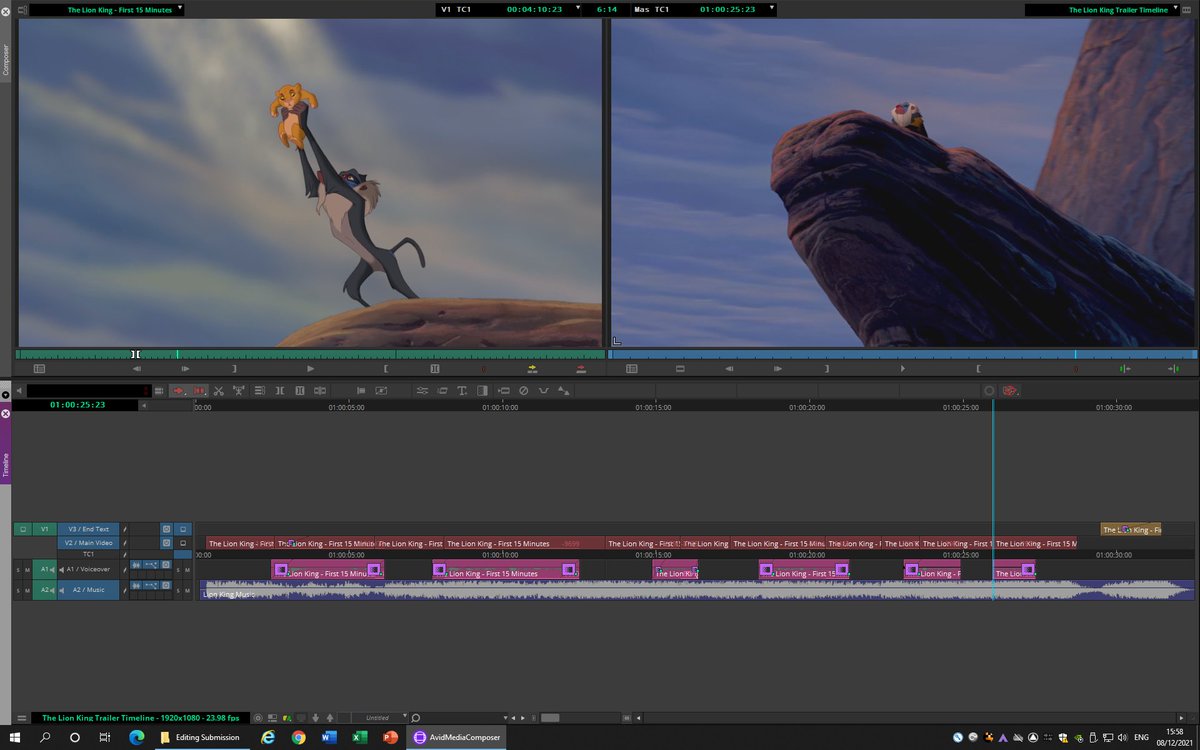Toggle the A1 source track selector
1200x750 pixels.
pos(44,569)
